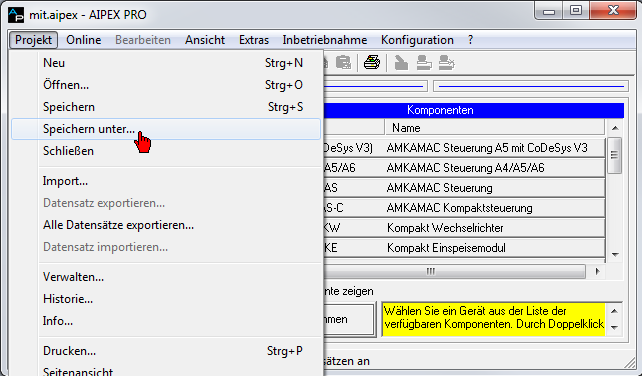This screenshot has height=376, width=642.
Task: Click the down arrow of the yellow hint text box
Action: [x=614, y=327]
